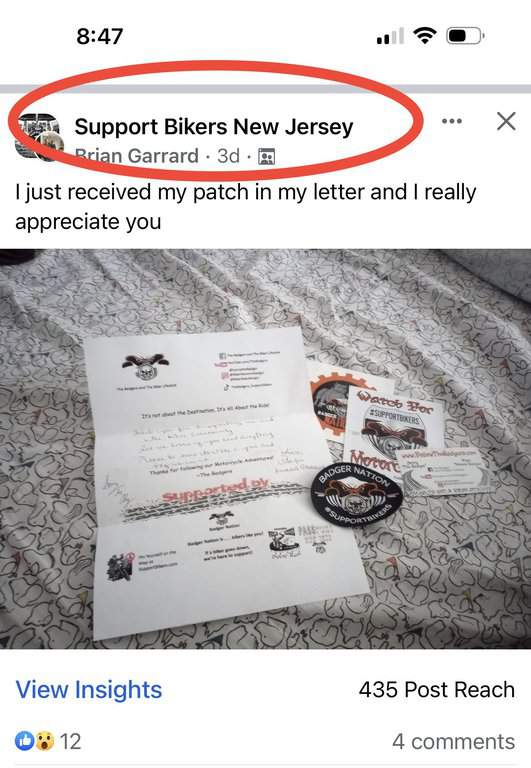Viewport: 531px width, 768px height.
Task: Dismiss the post with the X icon
Action: pyautogui.click(x=506, y=121)
